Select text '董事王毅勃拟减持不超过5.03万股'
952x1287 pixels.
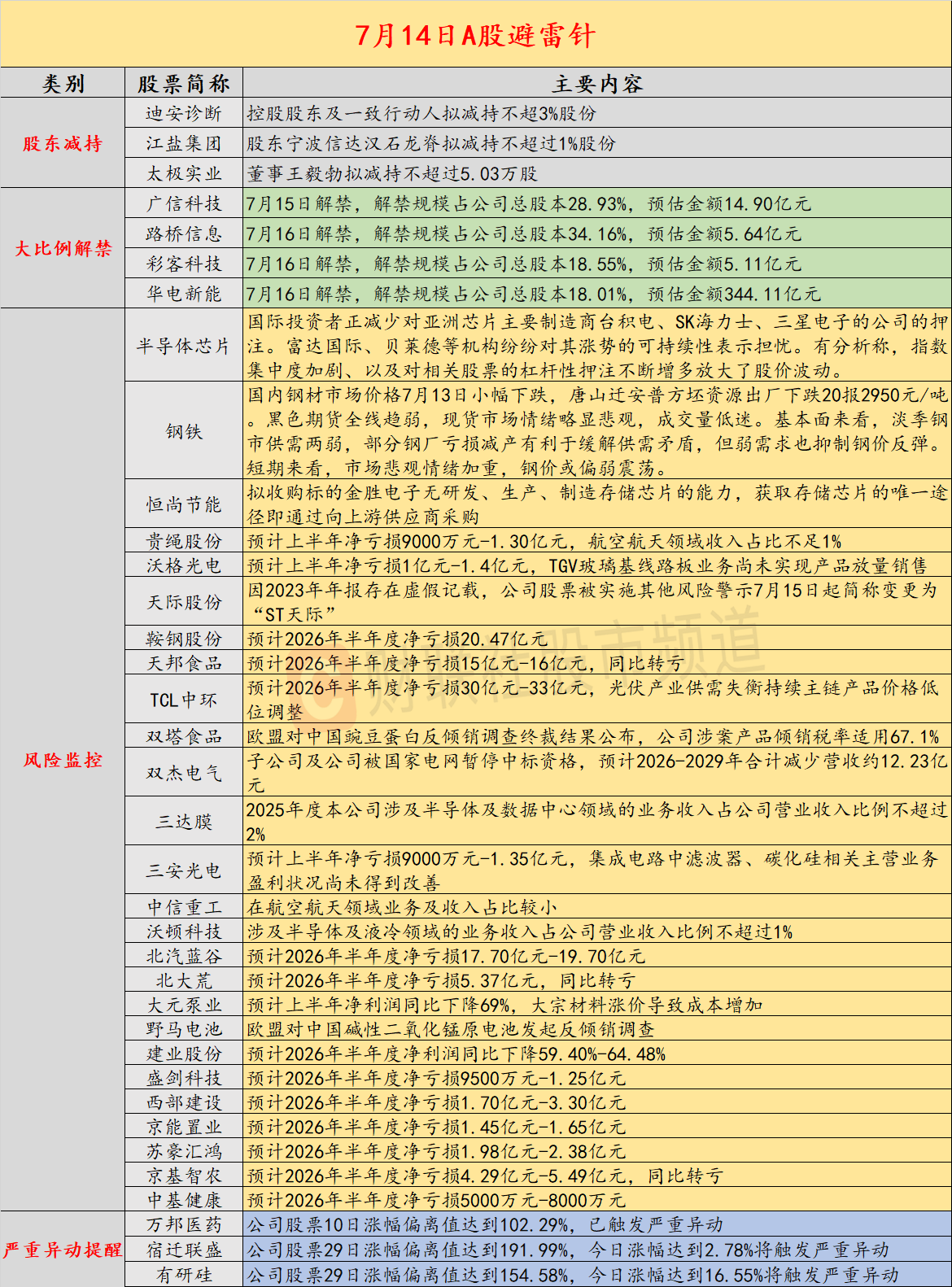pyautogui.click(x=392, y=173)
